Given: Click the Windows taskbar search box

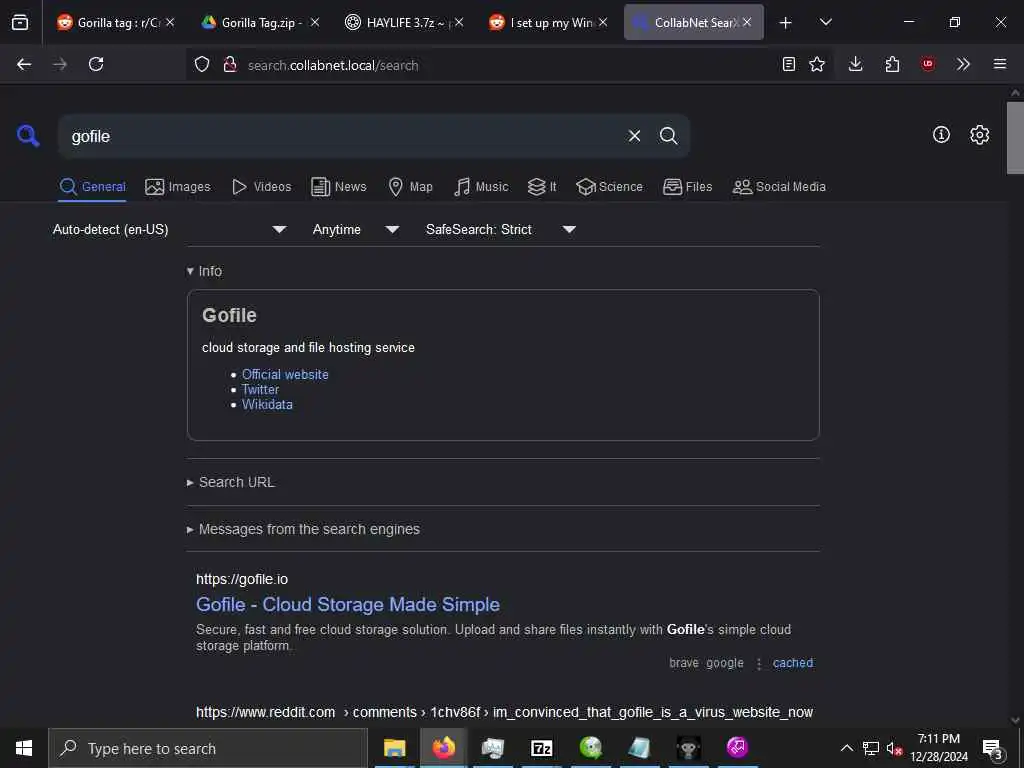Looking at the screenshot, I should tap(208, 748).
